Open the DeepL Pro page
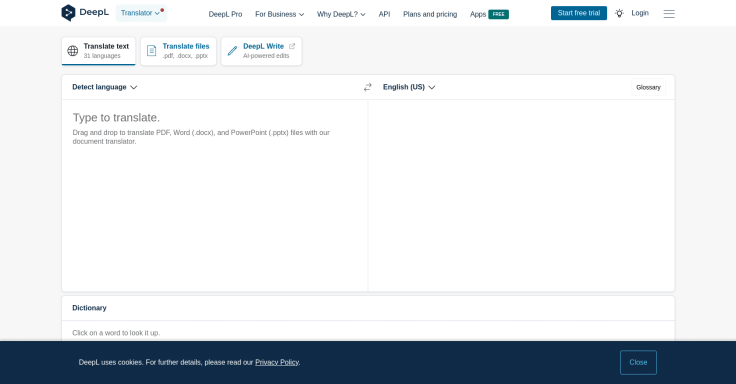 coord(225,14)
